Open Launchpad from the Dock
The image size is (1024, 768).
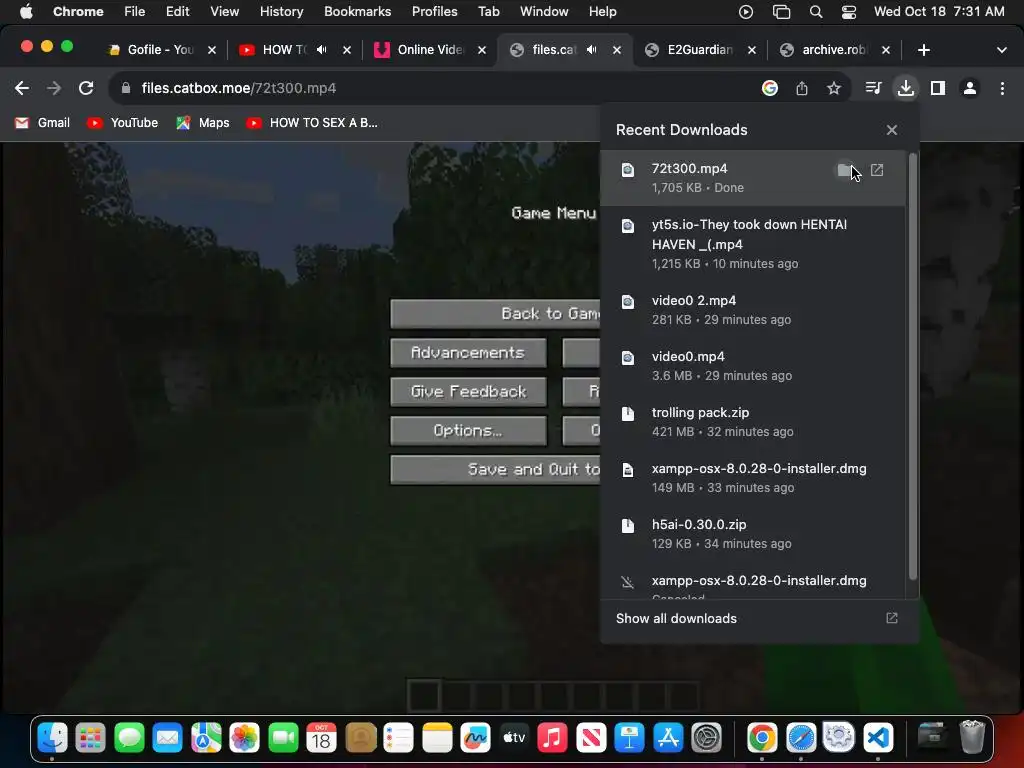pos(90,738)
